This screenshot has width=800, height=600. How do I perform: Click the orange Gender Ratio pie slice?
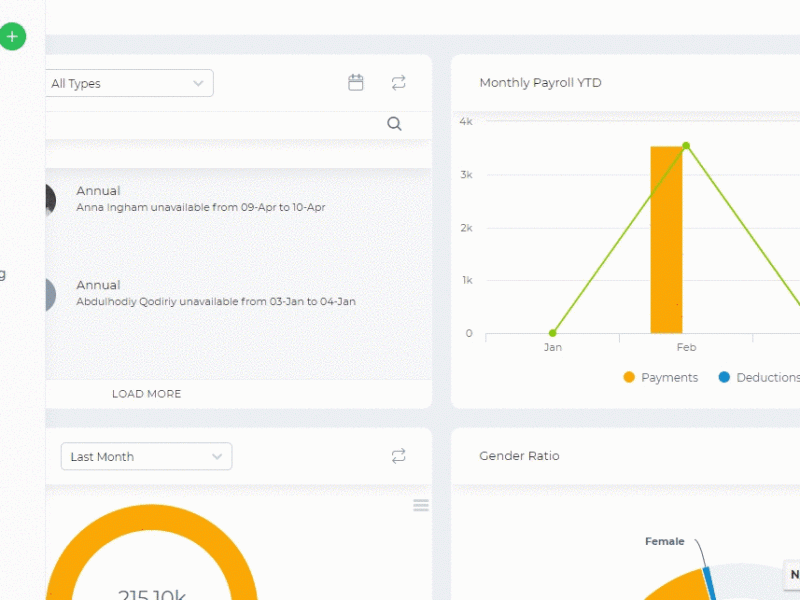tap(681, 587)
